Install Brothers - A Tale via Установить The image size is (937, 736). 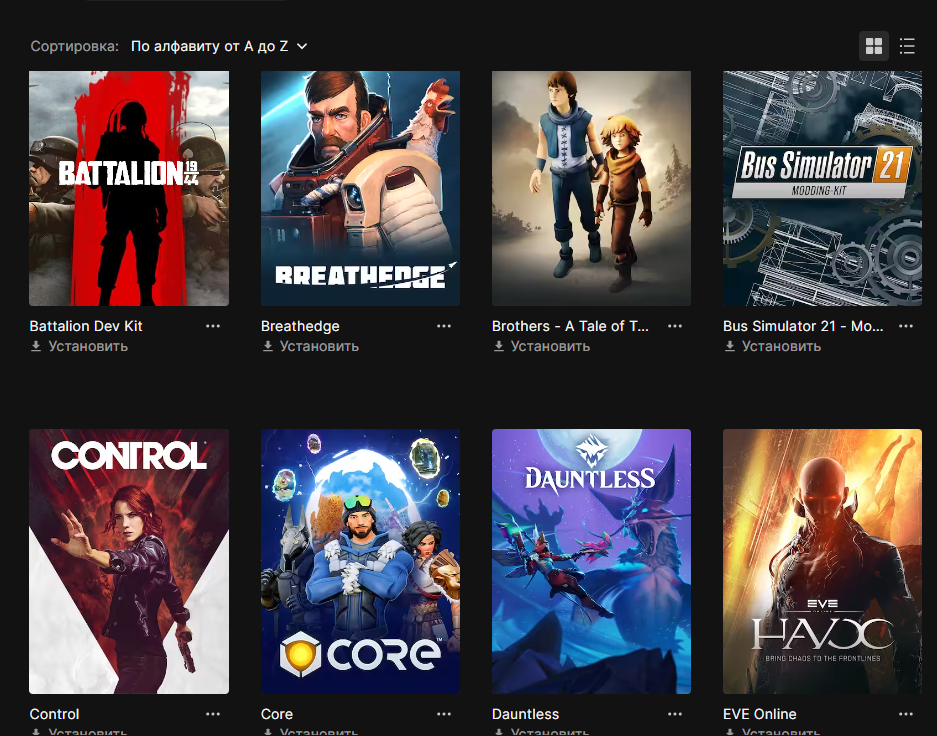pyautogui.click(x=541, y=346)
